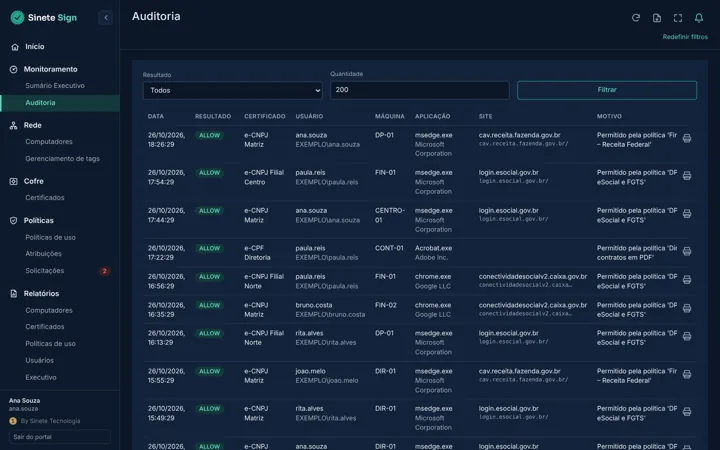Click the MOTIVO column header
This screenshot has height=450, width=720.
(609, 117)
